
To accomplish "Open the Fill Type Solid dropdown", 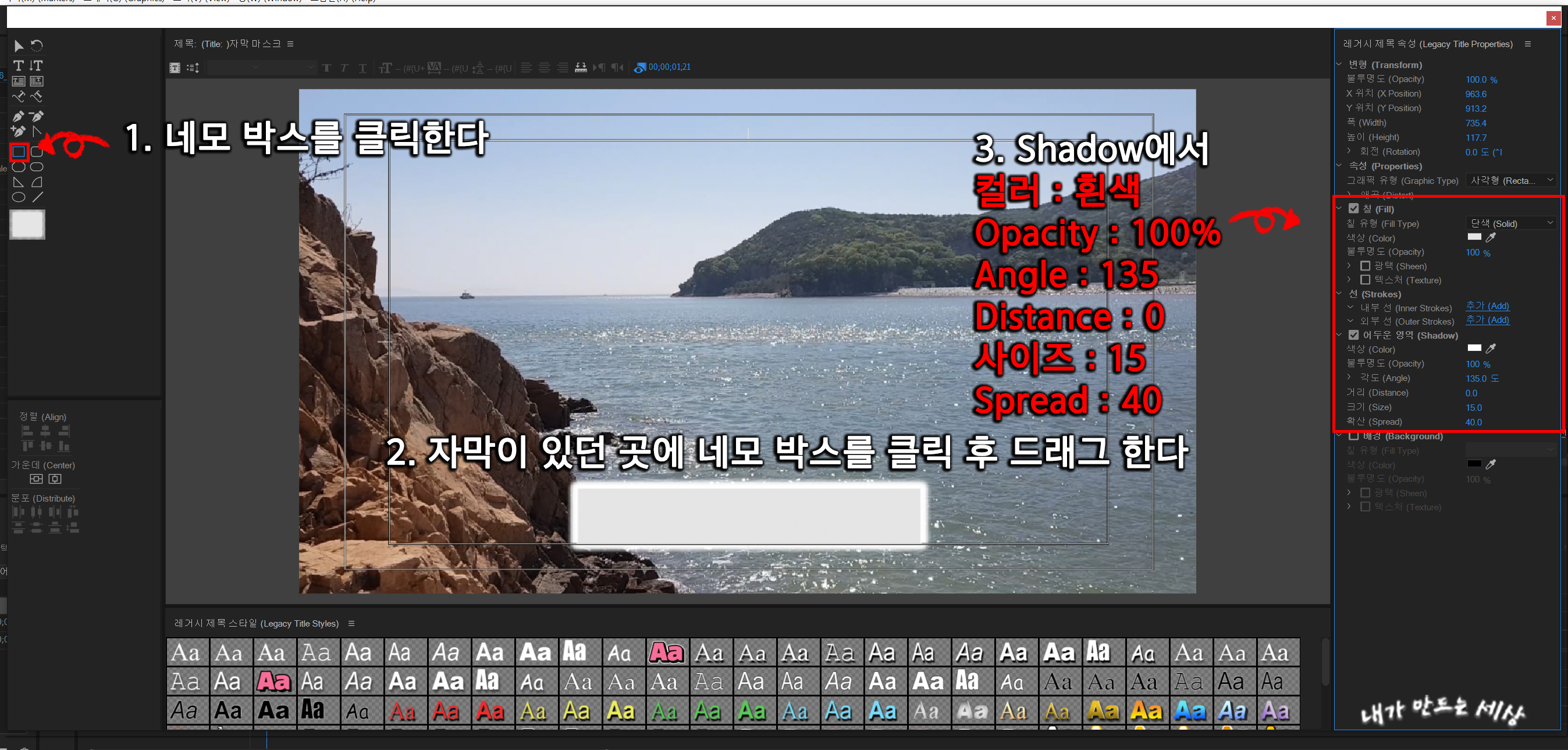I will coord(1512,223).
